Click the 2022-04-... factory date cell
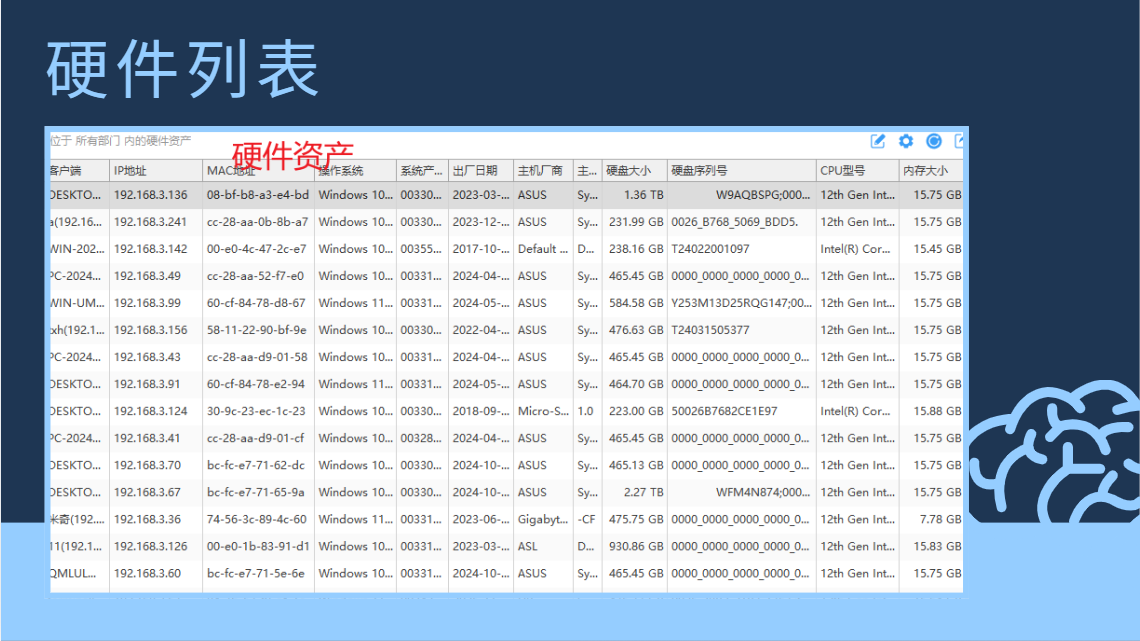Viewport: 1140px width, 641px height. point(481,330)
